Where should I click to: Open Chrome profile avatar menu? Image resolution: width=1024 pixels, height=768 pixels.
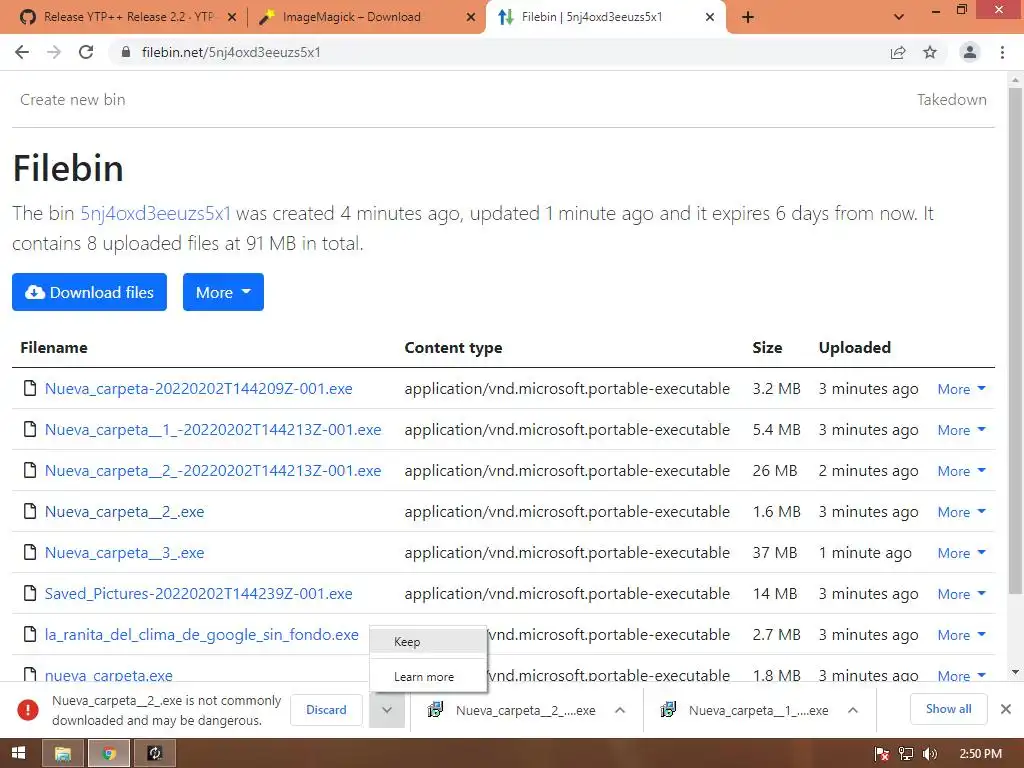tap(970, 52)
